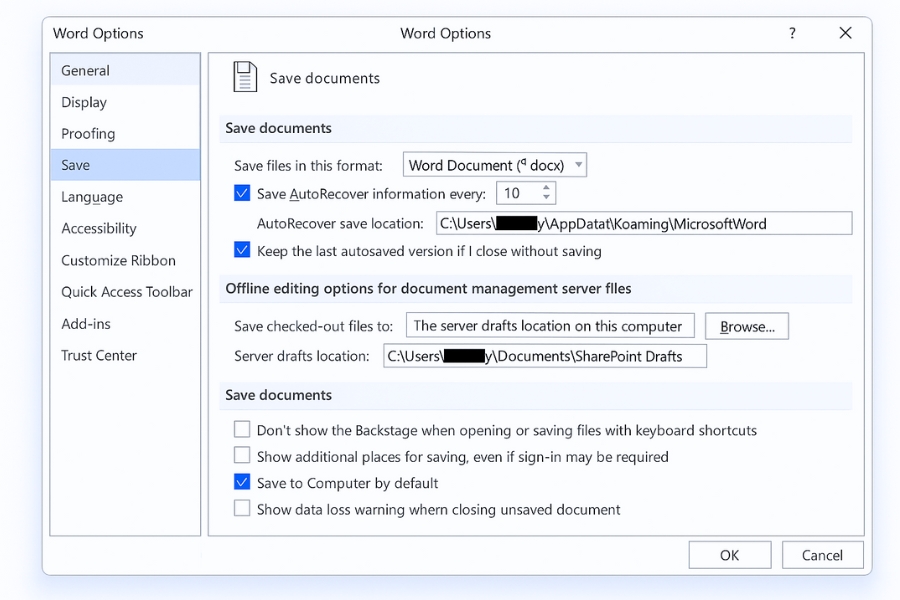
Task: Click Cancel to discard changes
Action: coord(821,555)
